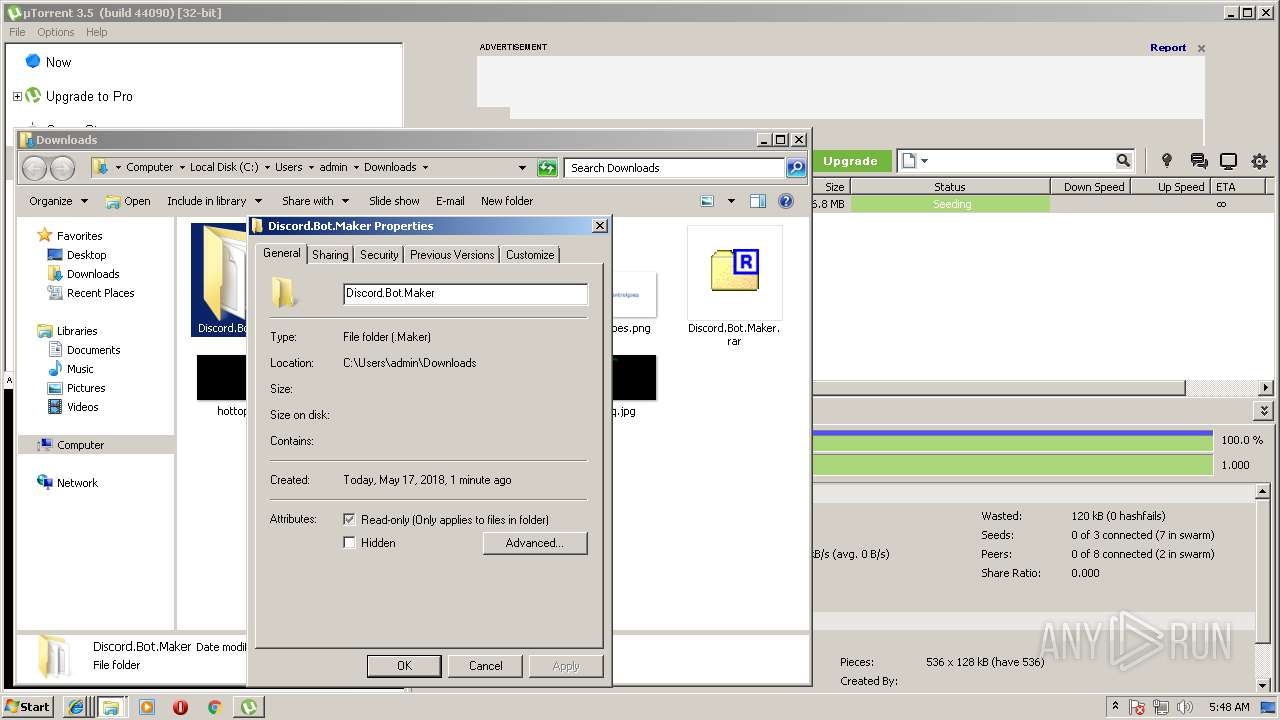
Task: Open the Help menu in uTorrent
Action: 96,32
